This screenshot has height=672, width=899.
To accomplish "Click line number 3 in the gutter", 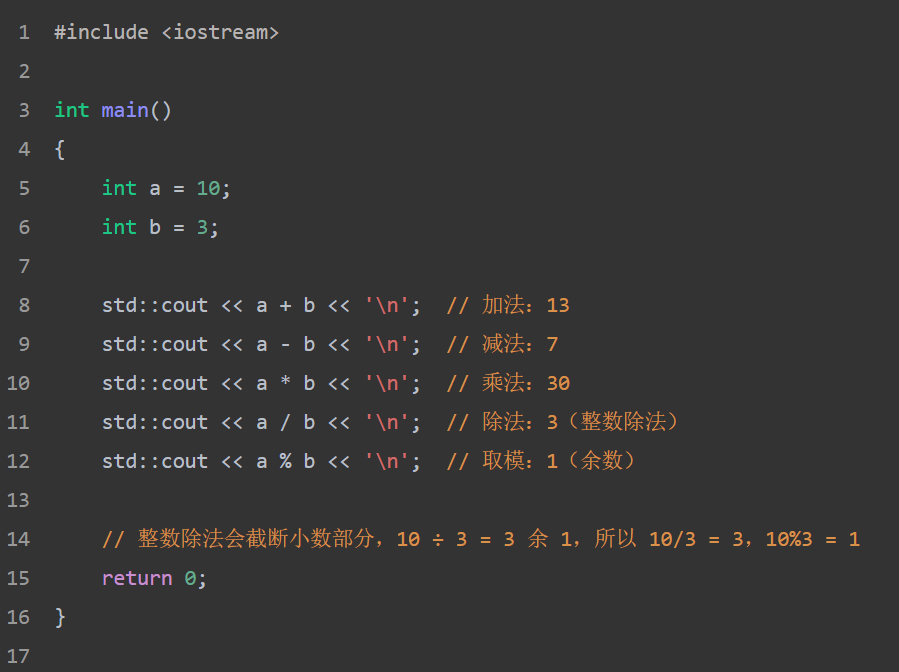I will pyautogui.click(x=24, y=110).
